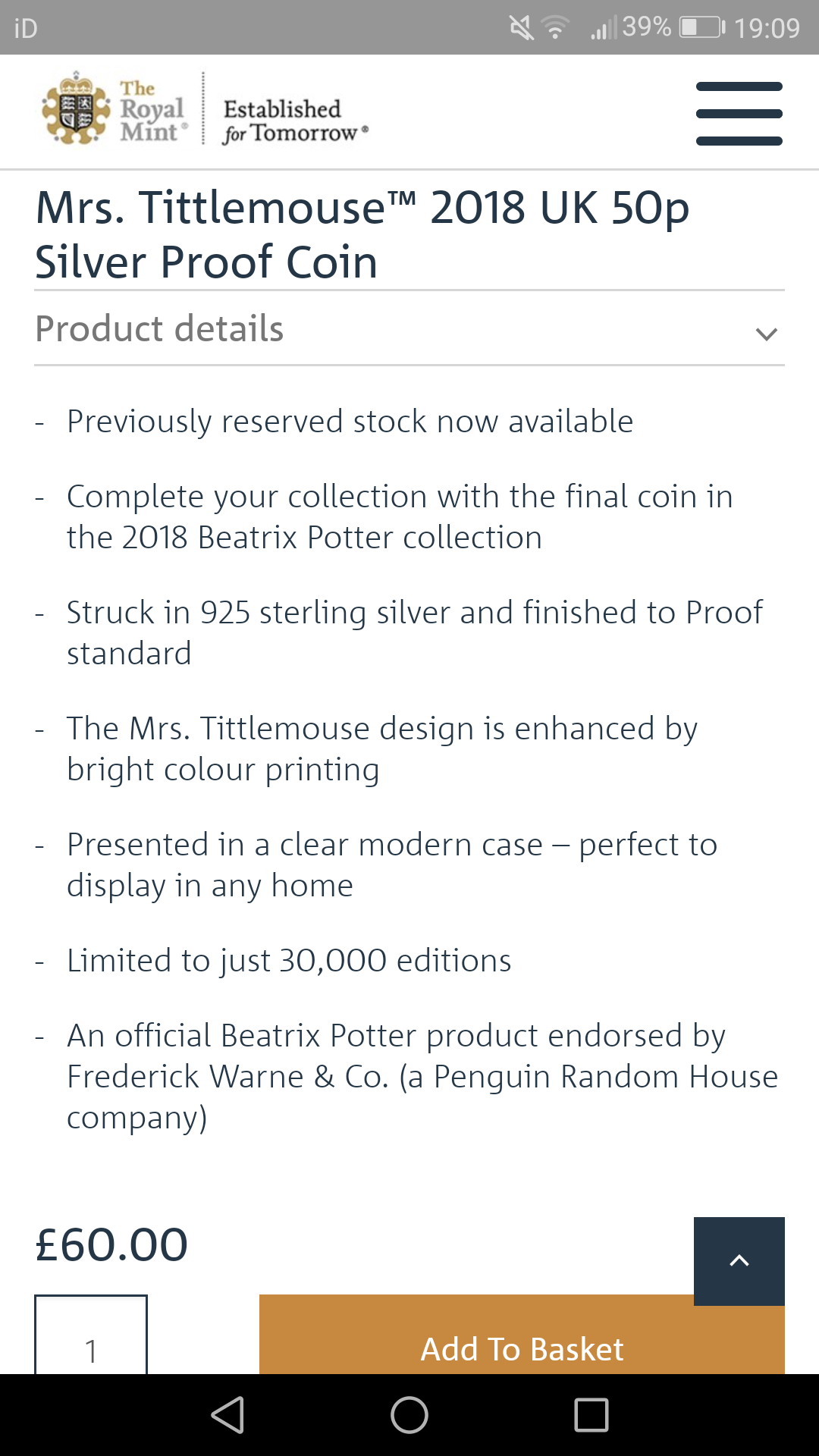Tap the Limited to just 30,000 editions line
This screenshot has height=1456, width=819.
pyautogui.click(x=289, y=960)
